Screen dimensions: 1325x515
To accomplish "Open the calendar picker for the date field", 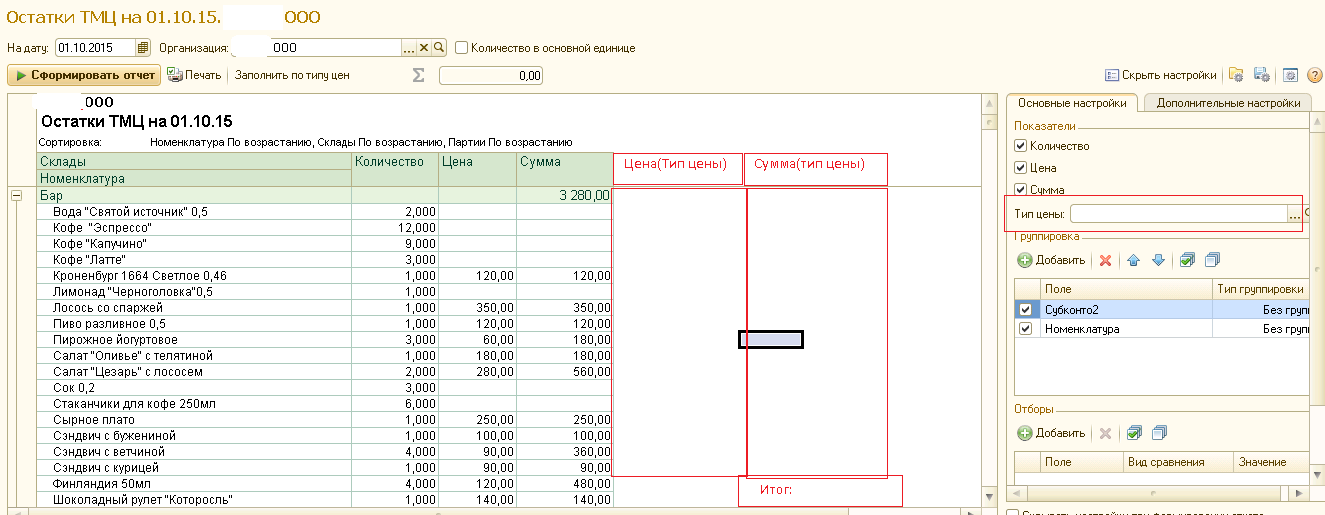I will click(x=143, y=48).
